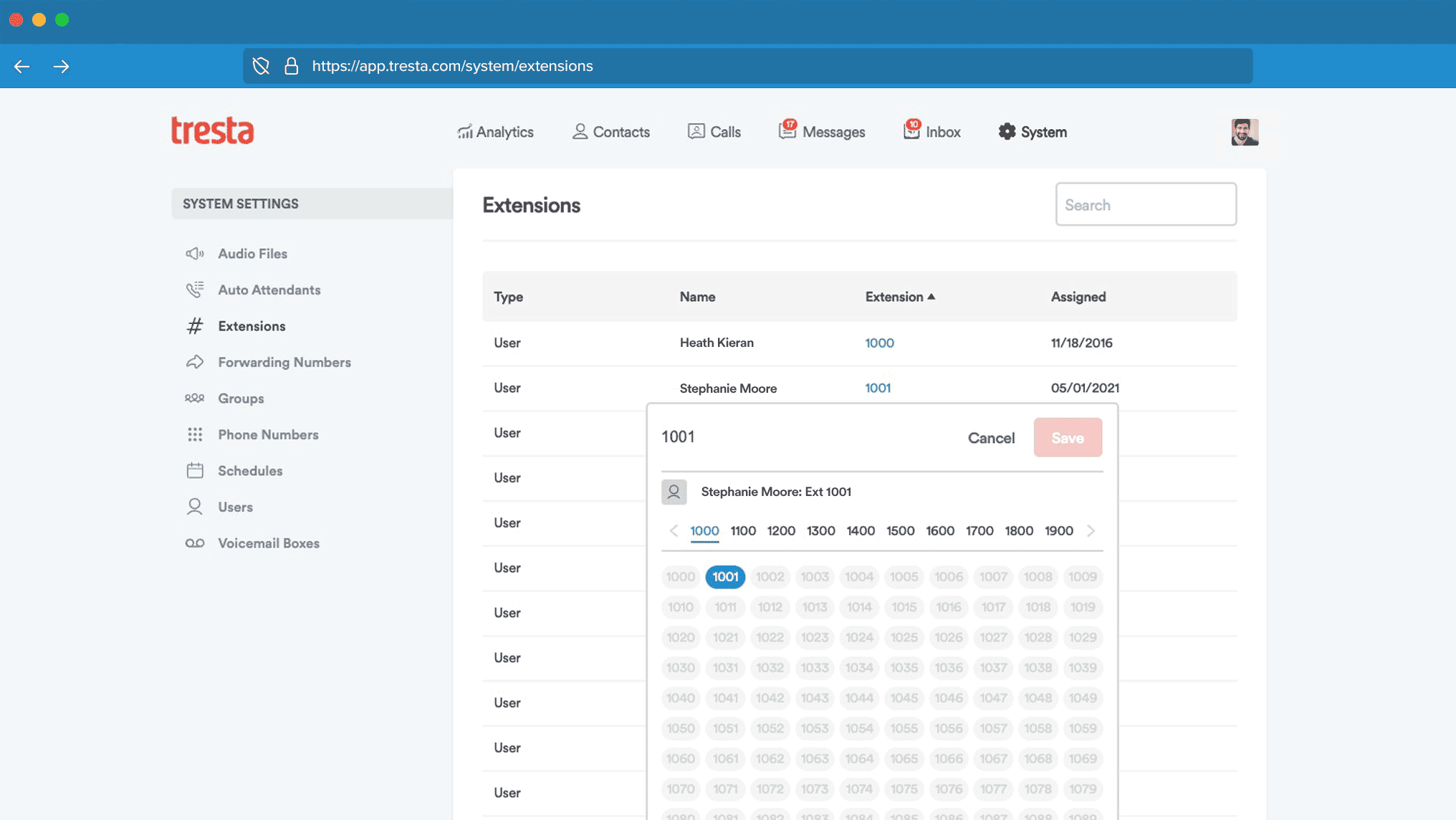Select extension pill 1044
Viewport: 1456px width, 820px height.
[859, 698]
